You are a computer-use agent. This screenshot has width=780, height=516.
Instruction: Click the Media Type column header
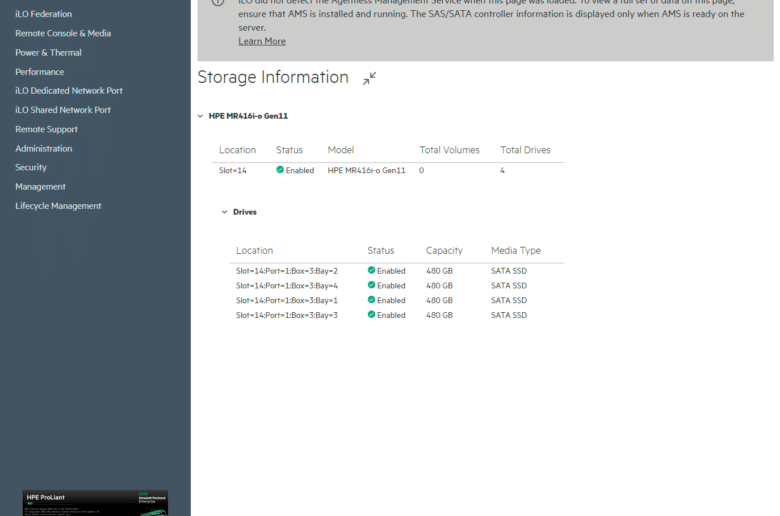coord(516,251)
